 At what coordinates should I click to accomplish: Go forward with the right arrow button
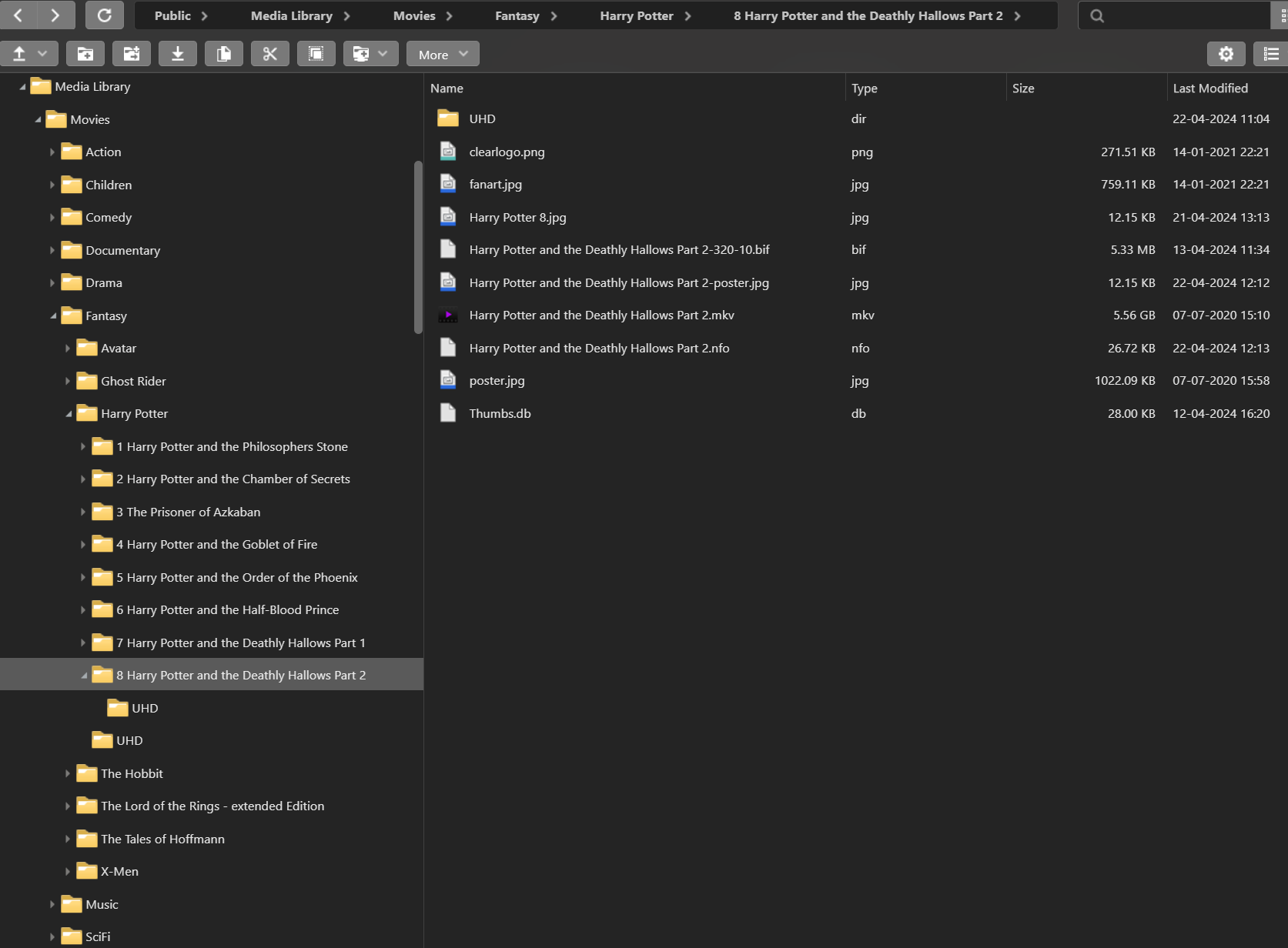click(x=55, y=15)
